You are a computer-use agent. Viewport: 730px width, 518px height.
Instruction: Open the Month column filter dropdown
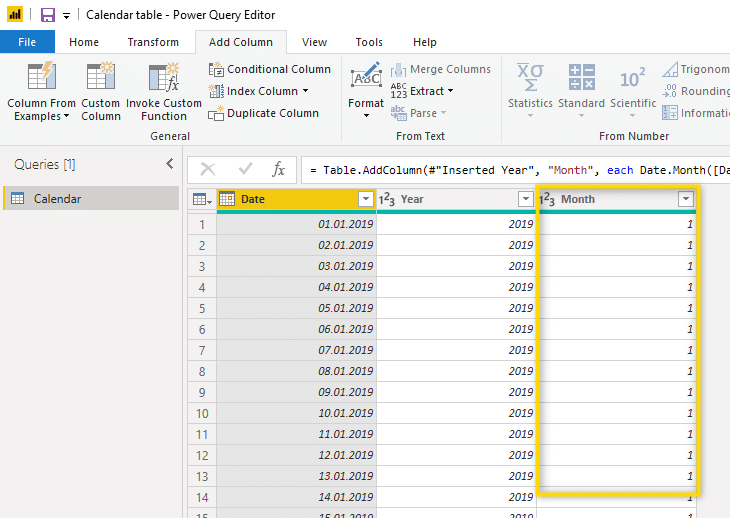(x=685, y=199)
